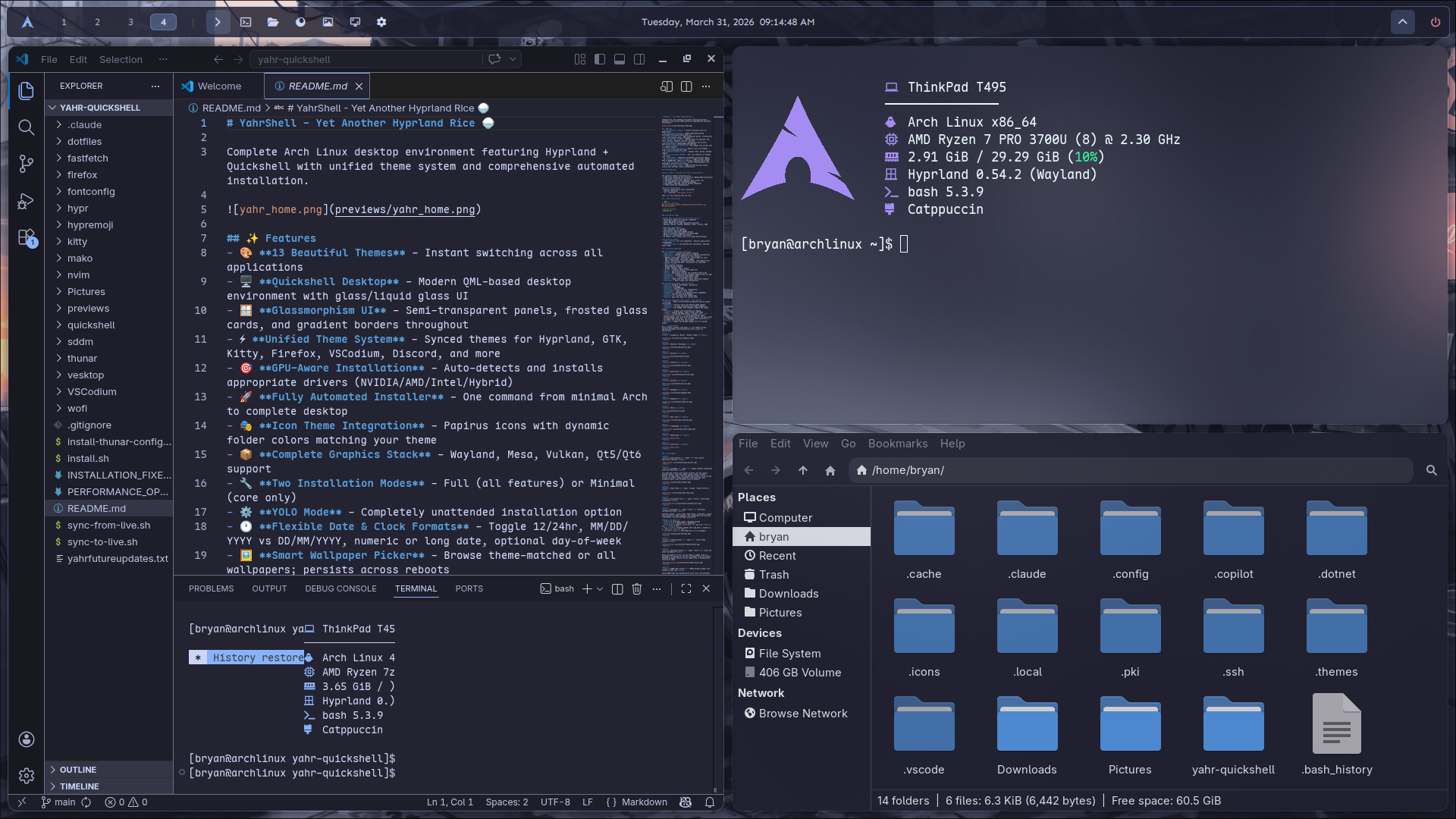Open notifications bell in the VS Code status bar
Viewport: 1456px width, 819px height.
pos(710,802)
